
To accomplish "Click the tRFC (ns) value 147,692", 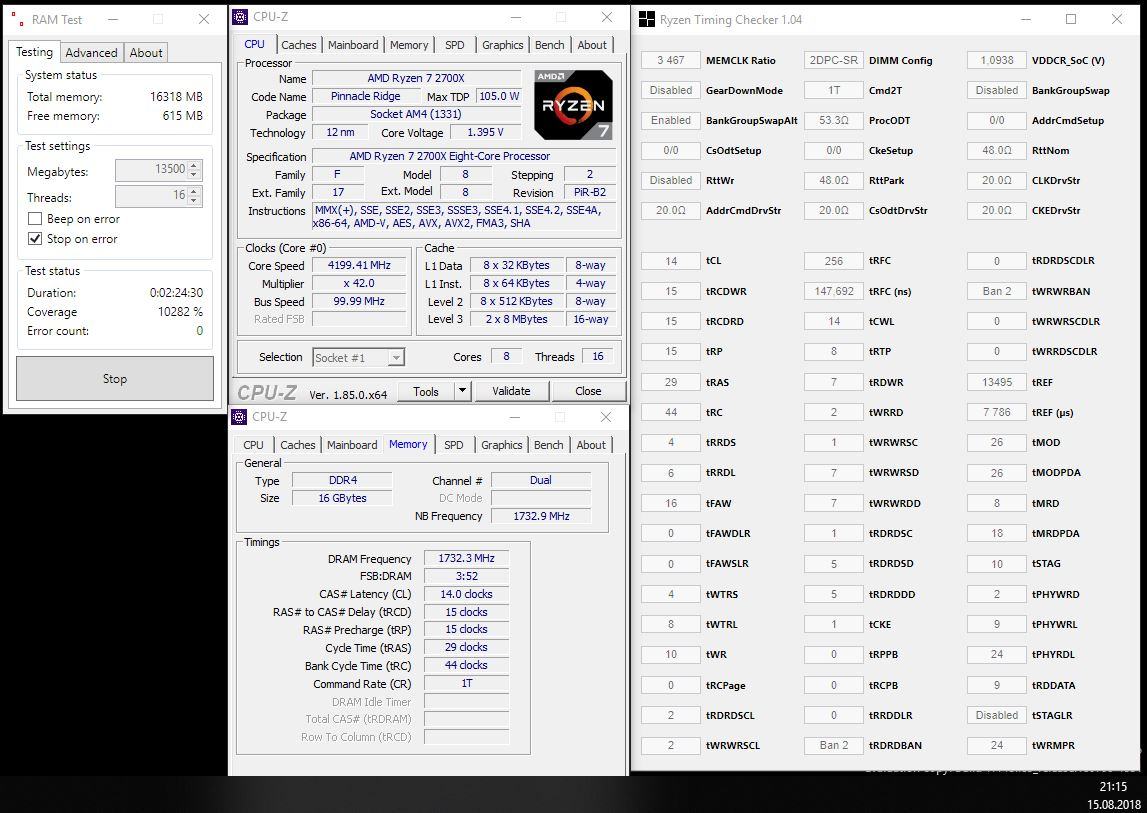I will point(834,291).
